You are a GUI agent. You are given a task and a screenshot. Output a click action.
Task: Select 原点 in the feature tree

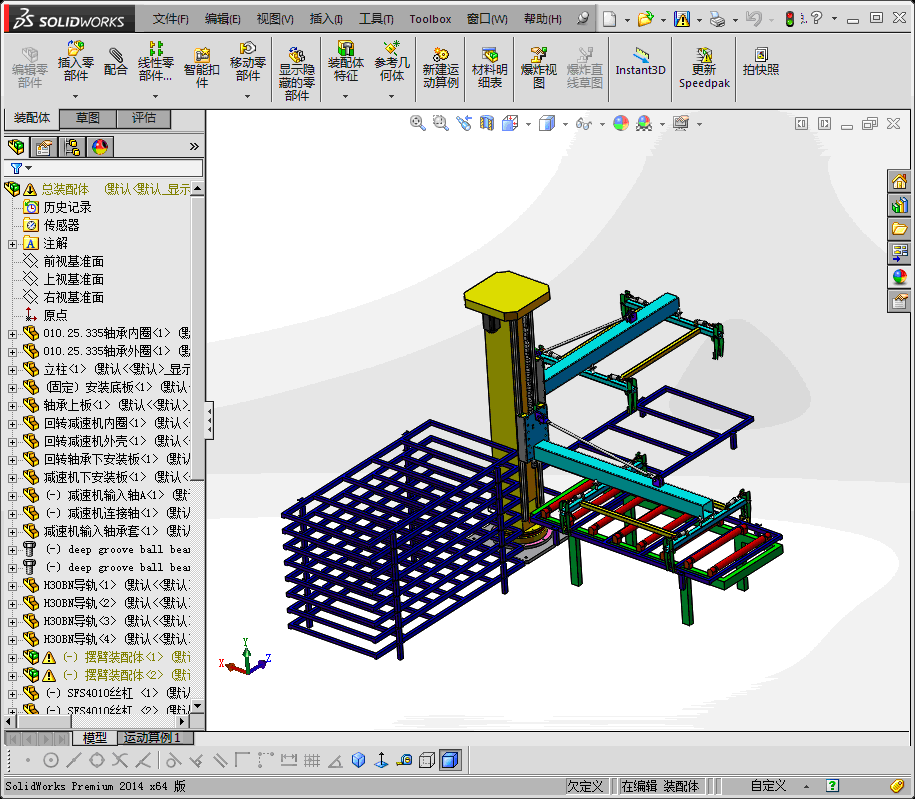(55, 315)
